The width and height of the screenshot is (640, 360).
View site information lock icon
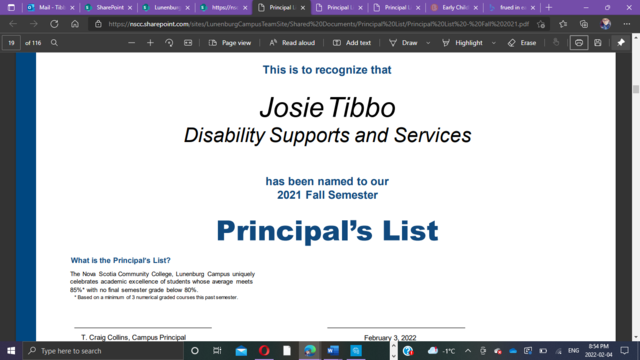click(x=98, y=24)
